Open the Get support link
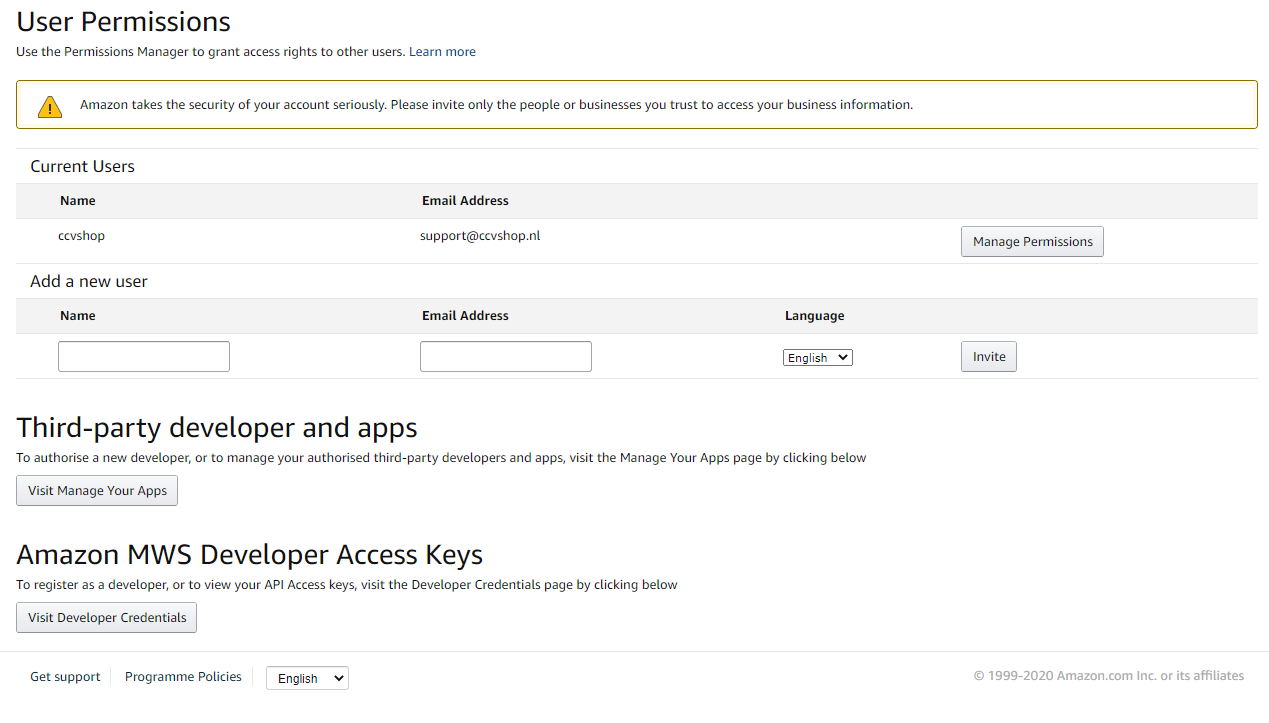 coord(65,677)
